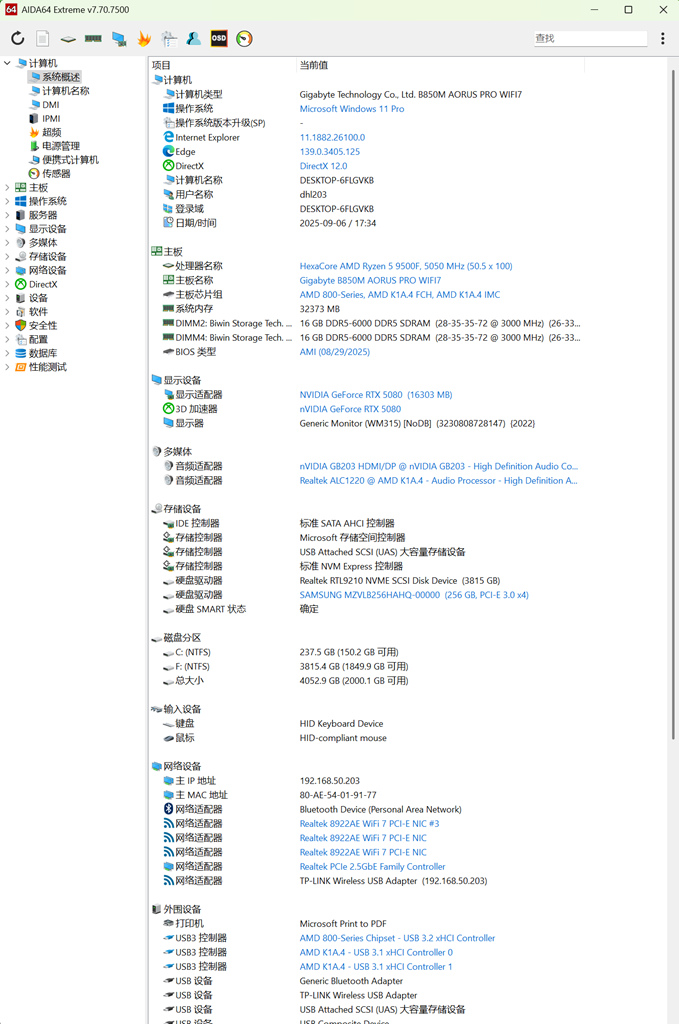Open the AMI (08/29/2025) BIOS link

click(x=334, y=352)
